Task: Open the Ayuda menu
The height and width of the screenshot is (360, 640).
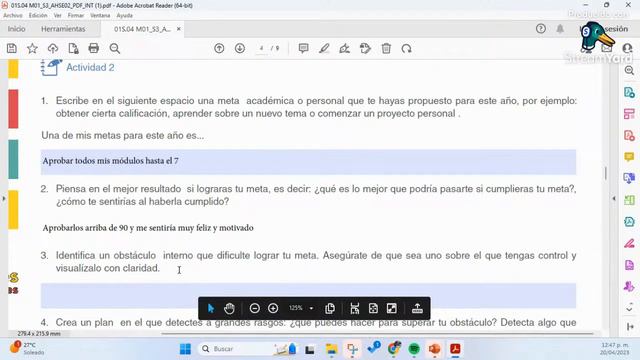Action: coord(124,16)
